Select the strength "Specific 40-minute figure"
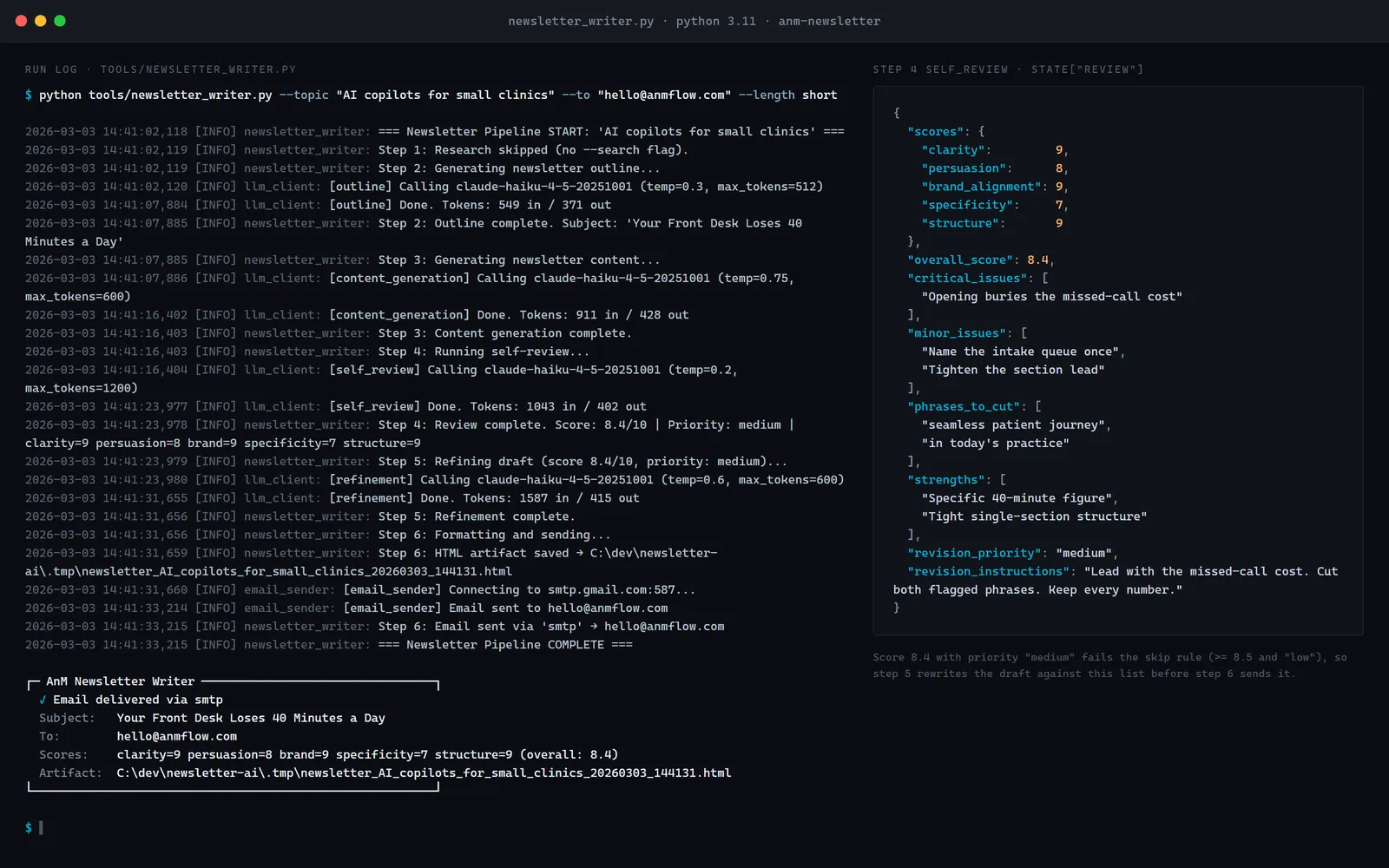1389x868 pixels. [x=1017, y=498]
